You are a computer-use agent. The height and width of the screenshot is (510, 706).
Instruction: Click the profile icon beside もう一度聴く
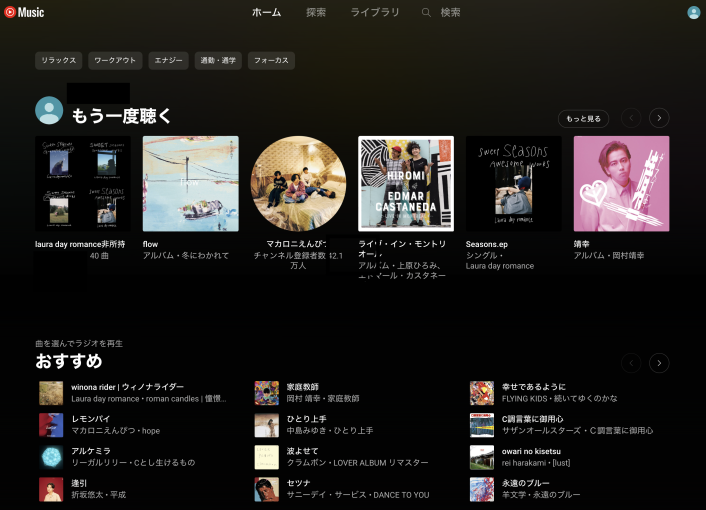tap(49, 110)
